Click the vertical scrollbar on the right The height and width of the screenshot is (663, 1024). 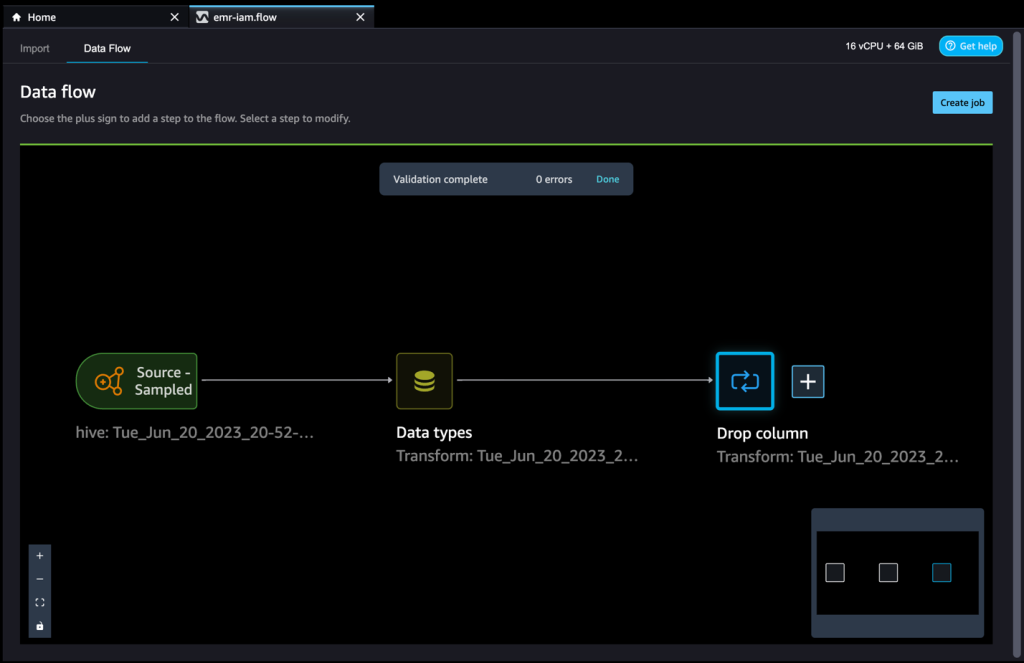click(x=1016, y=344)
